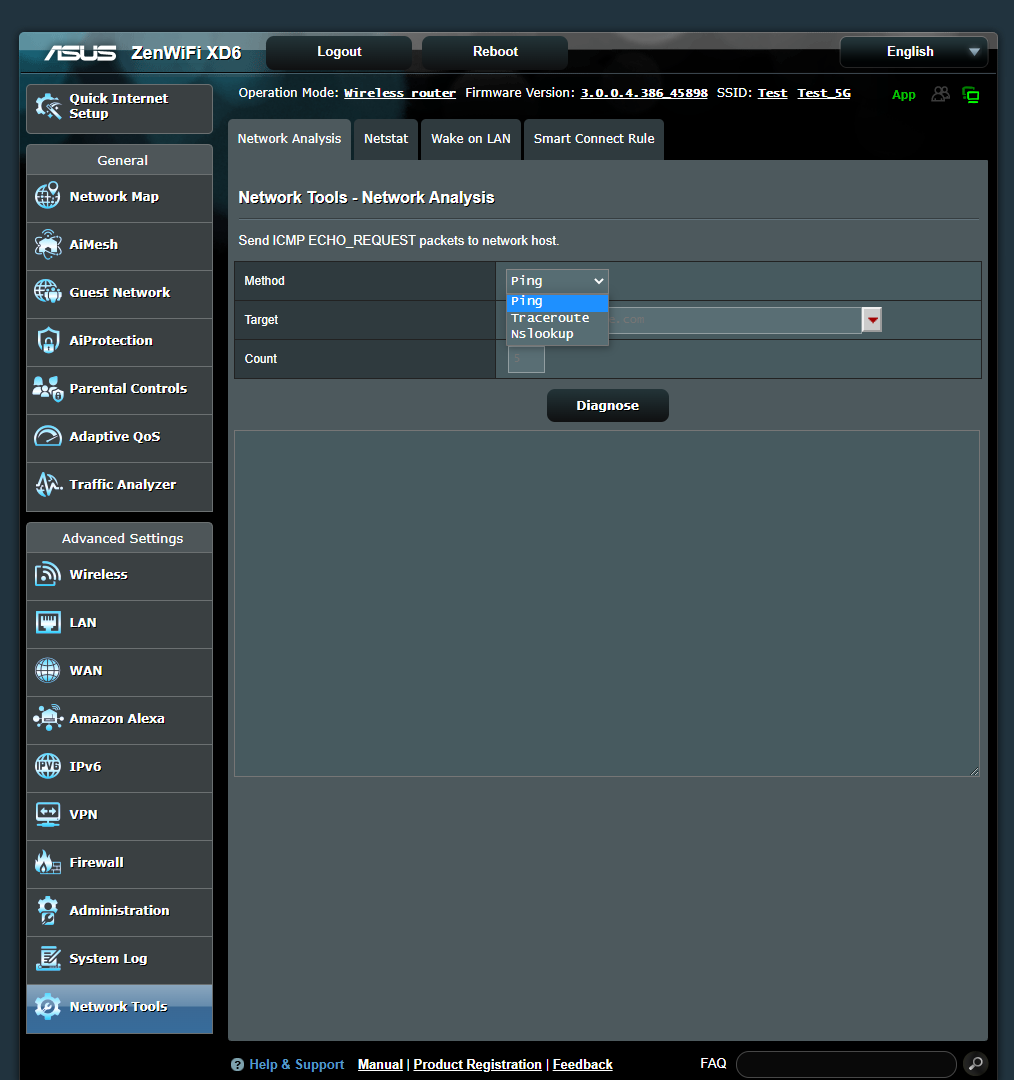Click the Network Tools wrench icon
This screenshot has width=1014, height=1080.
tap(48, 1006)
